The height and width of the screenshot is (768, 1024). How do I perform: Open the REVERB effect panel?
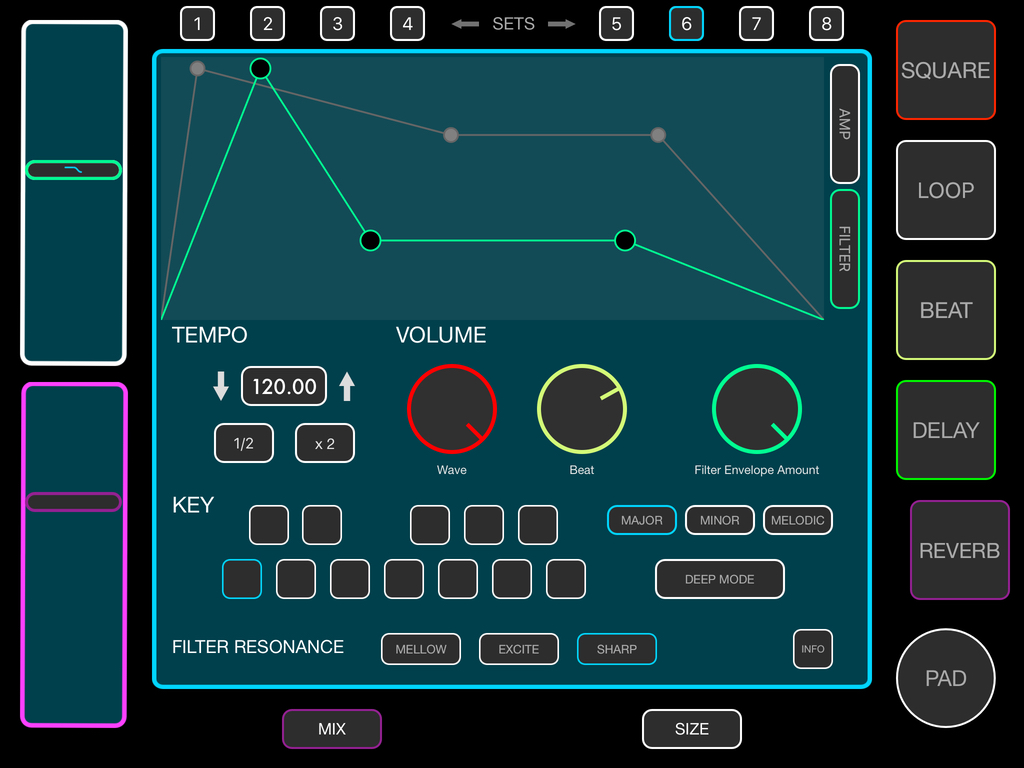click(x=959, y=551)
